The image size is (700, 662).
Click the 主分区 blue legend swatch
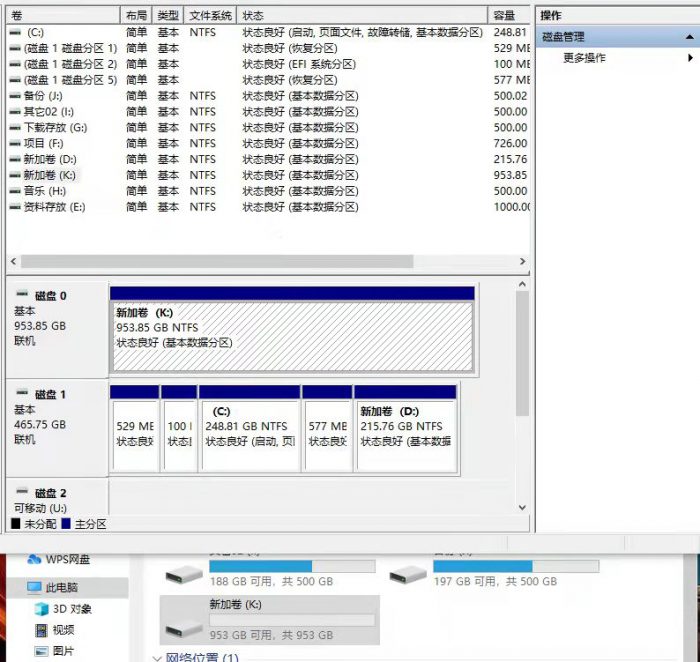66,524
